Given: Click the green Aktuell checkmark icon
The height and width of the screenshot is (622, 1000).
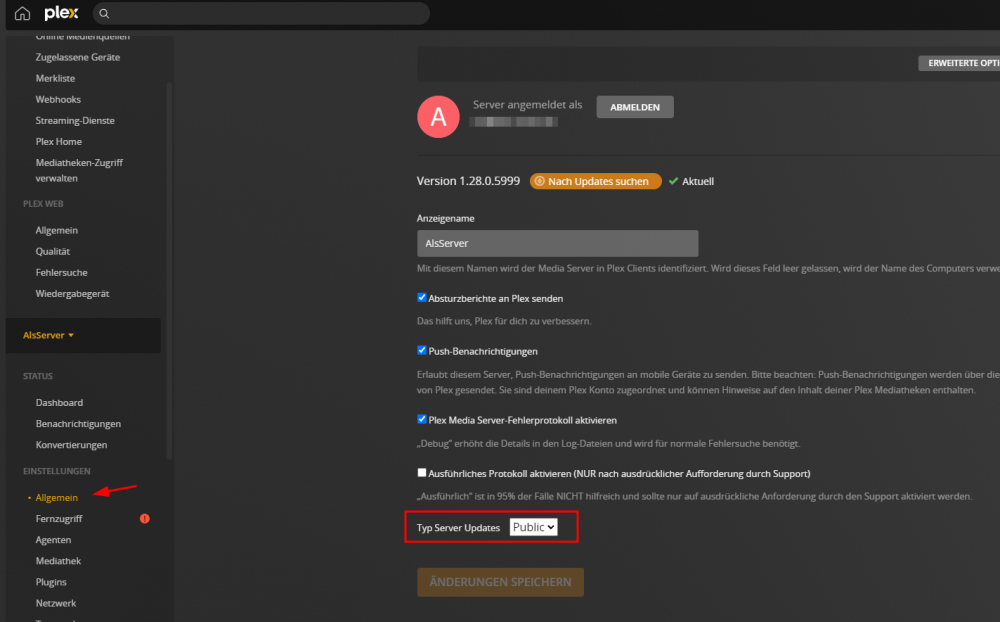Looking at the screenshot, I should coord(673,181).
